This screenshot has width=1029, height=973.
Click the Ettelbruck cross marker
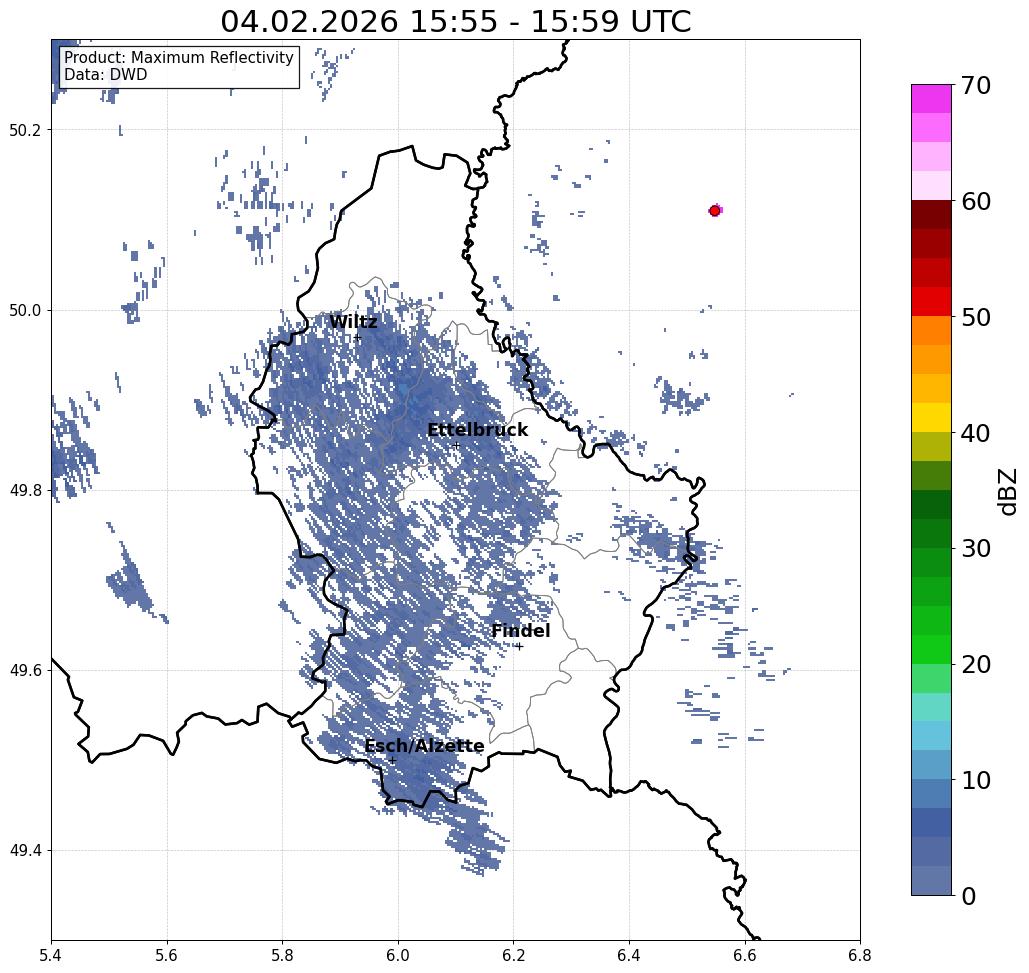coord(456,445)
